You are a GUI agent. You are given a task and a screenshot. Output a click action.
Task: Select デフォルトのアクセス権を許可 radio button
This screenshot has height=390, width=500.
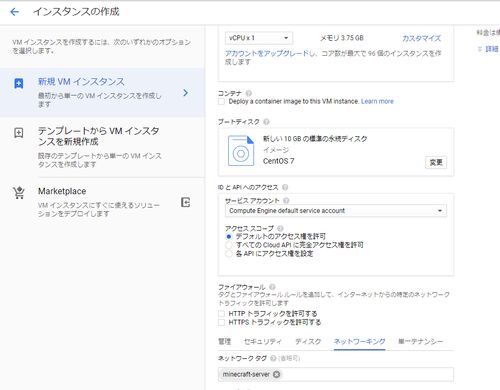229,237
